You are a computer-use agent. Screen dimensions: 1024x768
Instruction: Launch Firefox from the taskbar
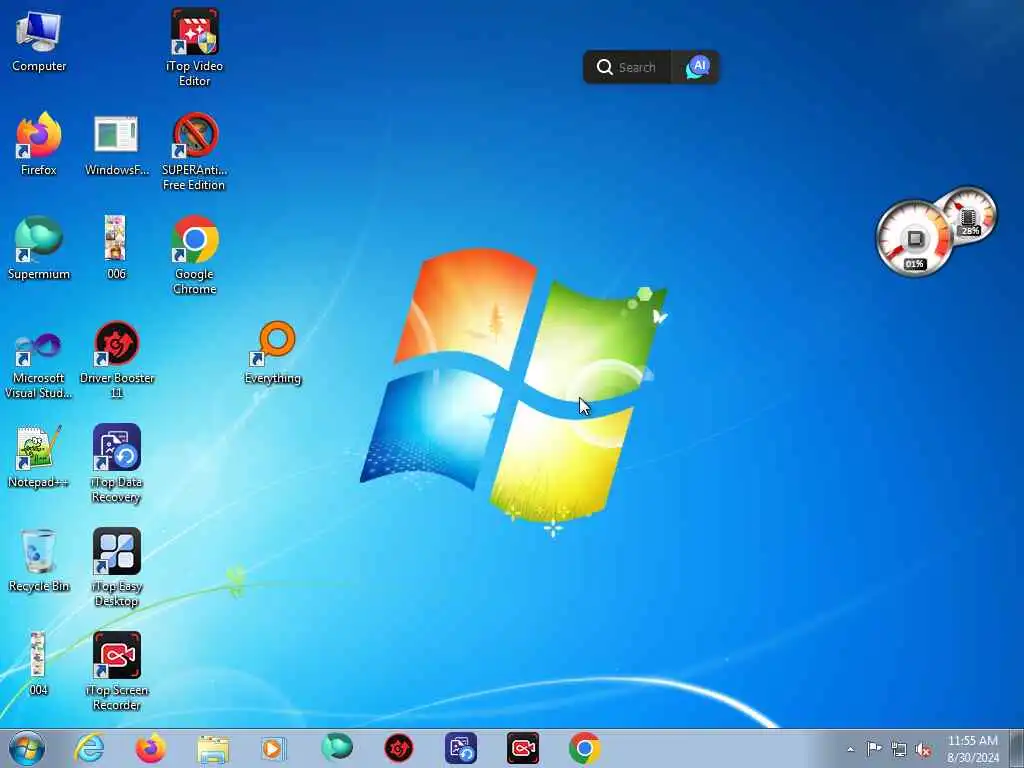(151, 748)
